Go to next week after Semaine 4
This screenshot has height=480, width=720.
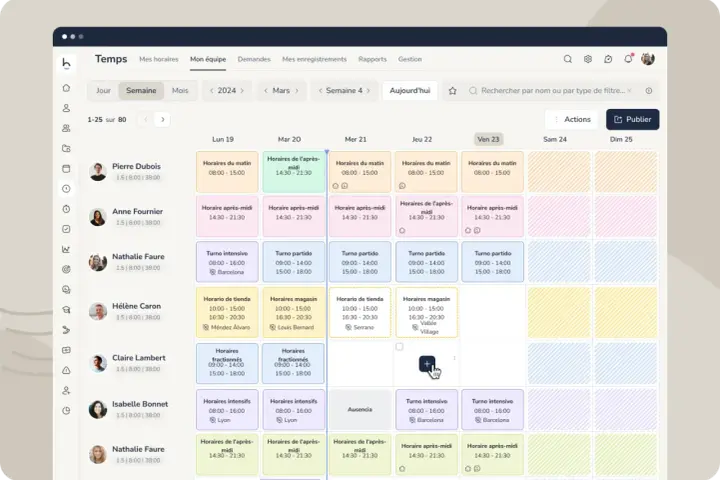(x=368, y=90)
